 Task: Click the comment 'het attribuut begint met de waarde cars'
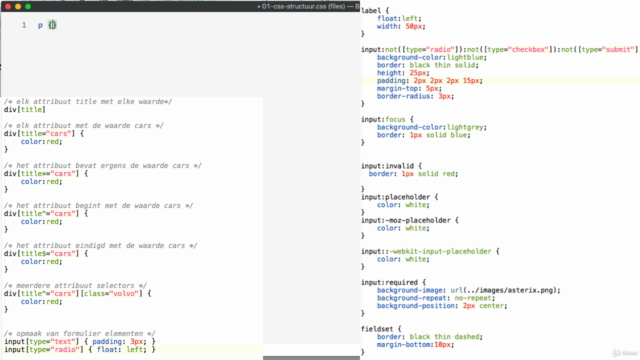(x=98, y=205)
